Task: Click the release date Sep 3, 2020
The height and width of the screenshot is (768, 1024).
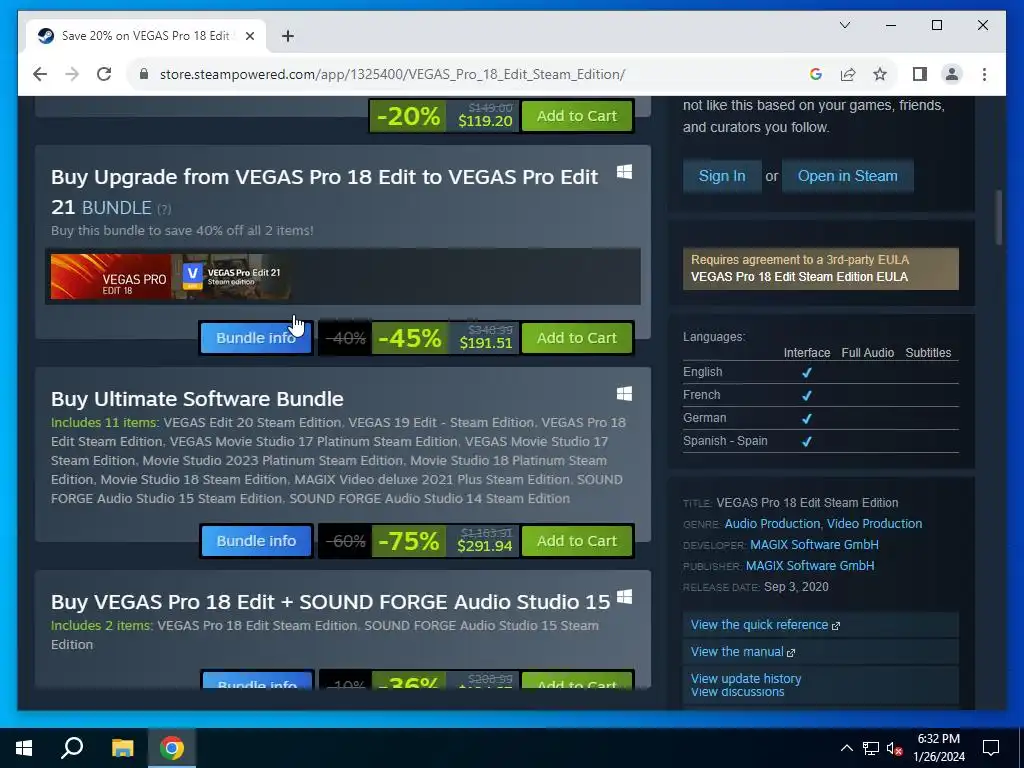Action: [796, 586]
